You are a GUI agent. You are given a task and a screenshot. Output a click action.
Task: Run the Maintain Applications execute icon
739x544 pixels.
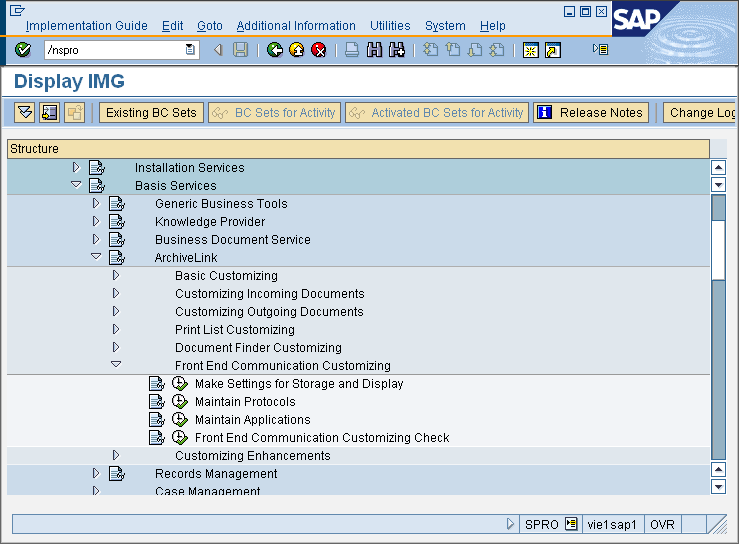tap(179, 420)
